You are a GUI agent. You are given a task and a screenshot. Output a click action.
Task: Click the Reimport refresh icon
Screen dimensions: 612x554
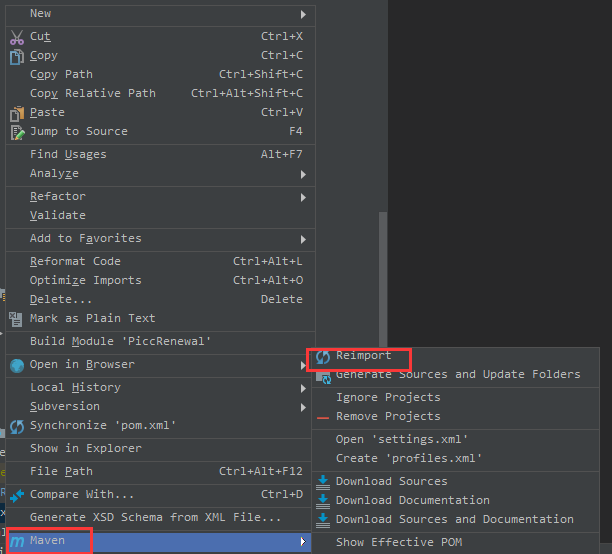(323, 357)
